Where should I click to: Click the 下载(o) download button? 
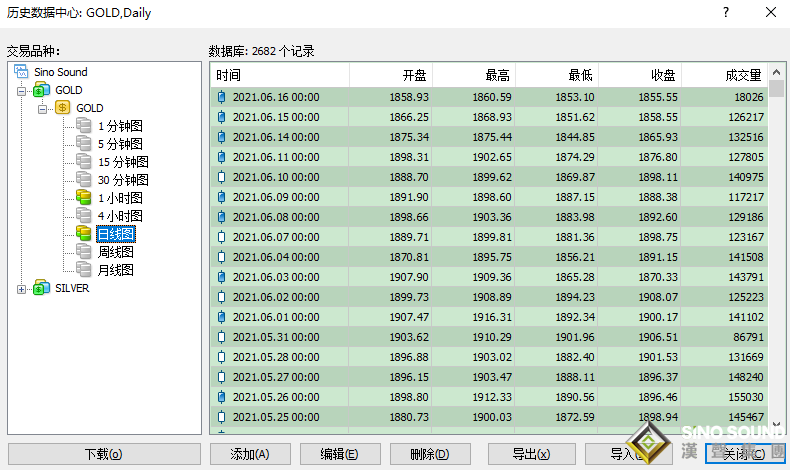tap(104, 454)
